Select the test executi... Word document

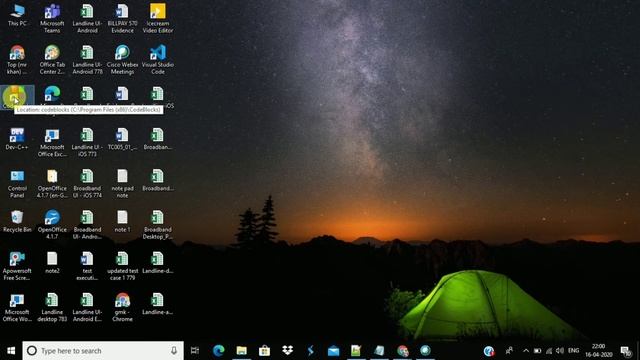[x=87, y=266]
